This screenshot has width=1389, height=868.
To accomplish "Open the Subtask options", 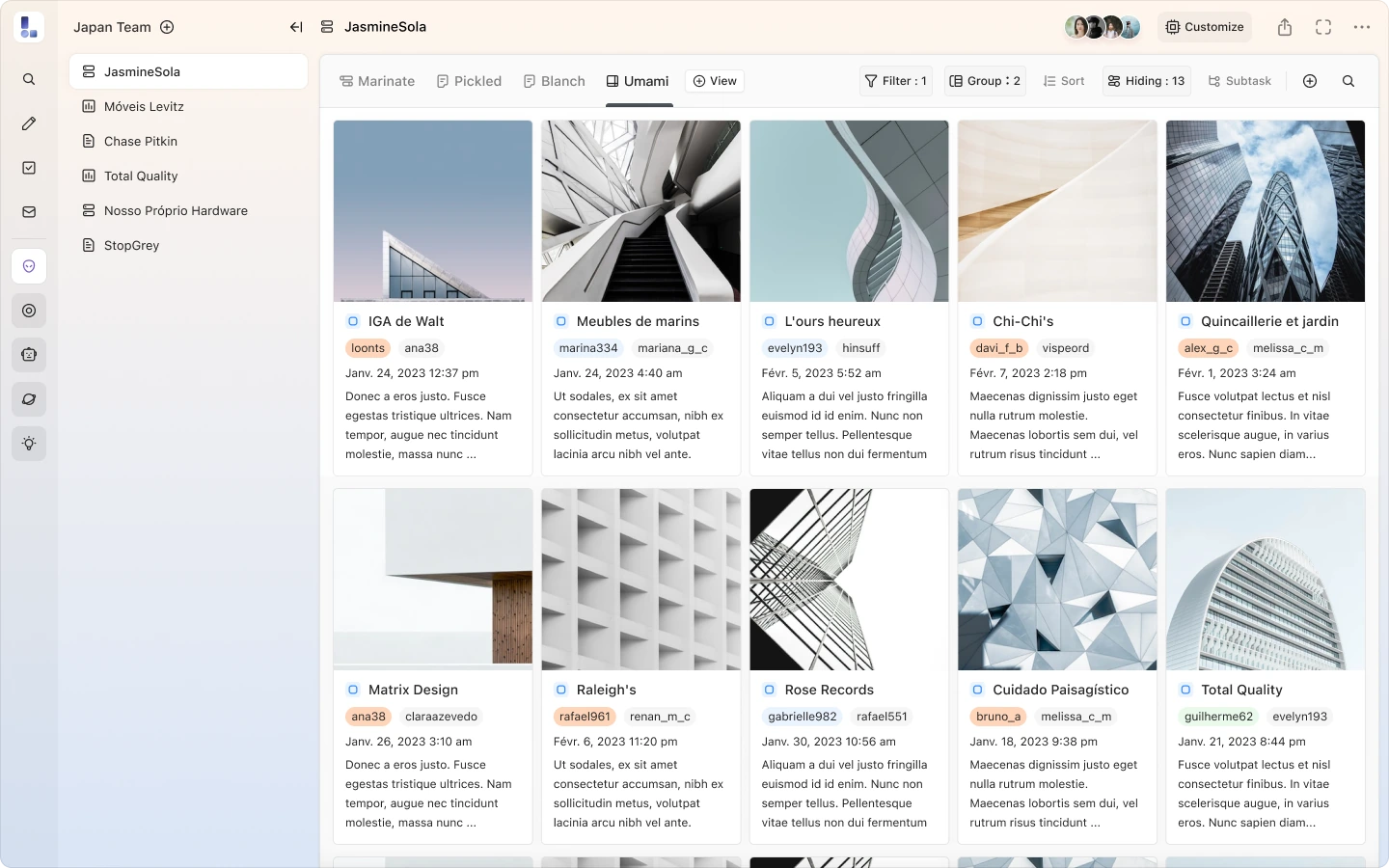I will coord(1240,81).
